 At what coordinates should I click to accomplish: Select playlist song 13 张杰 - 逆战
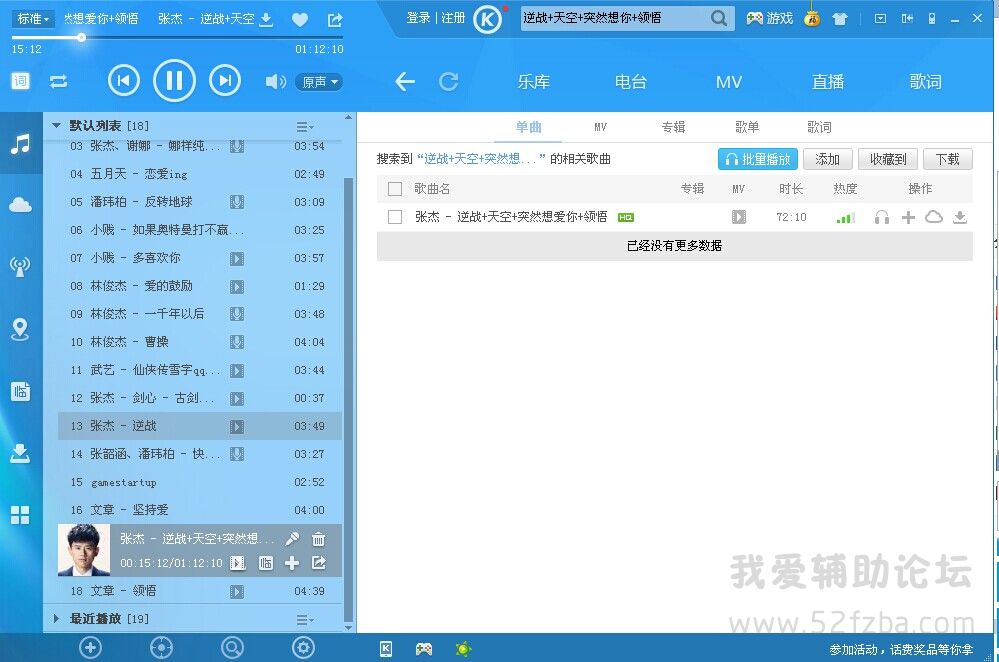pyautogui.click(x=199, y=426)
